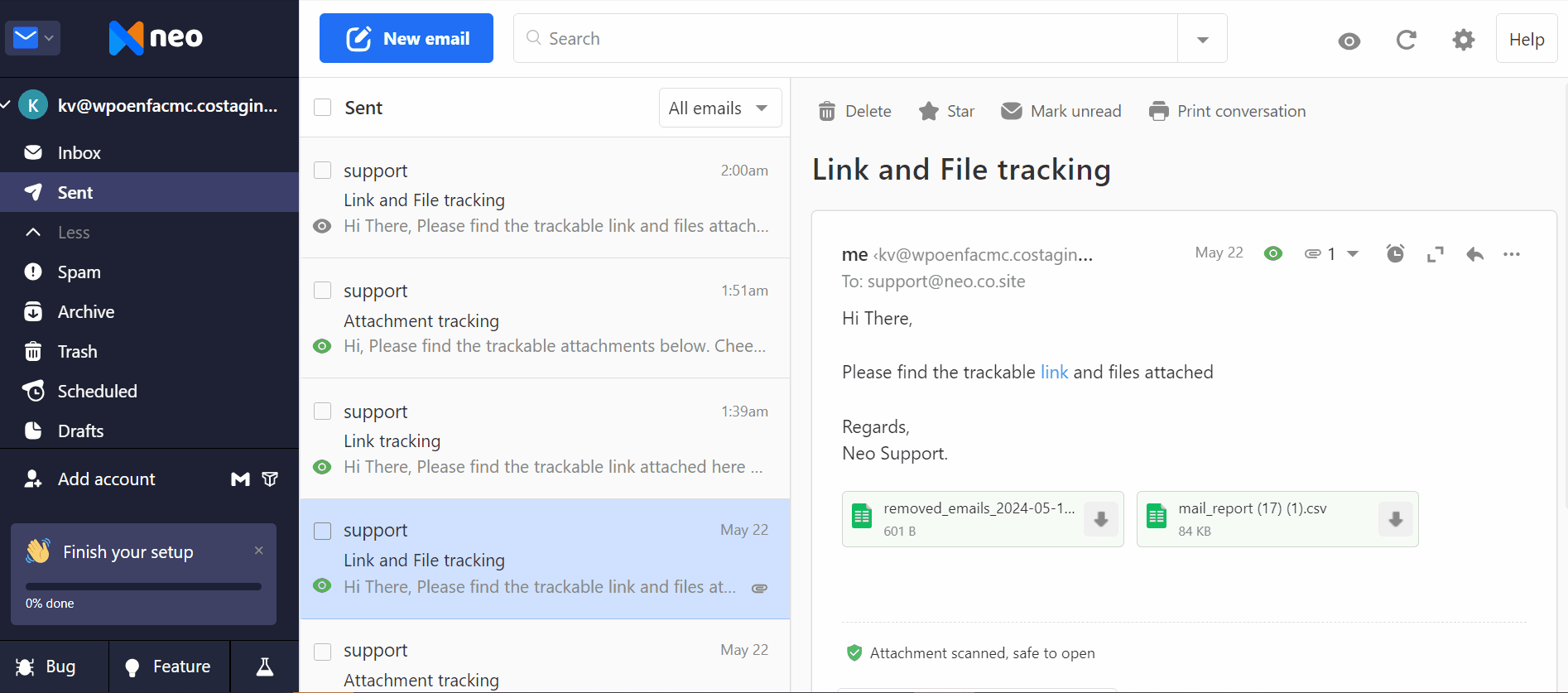
Task: Collapse folders with Less
Action: coord(149,232)
